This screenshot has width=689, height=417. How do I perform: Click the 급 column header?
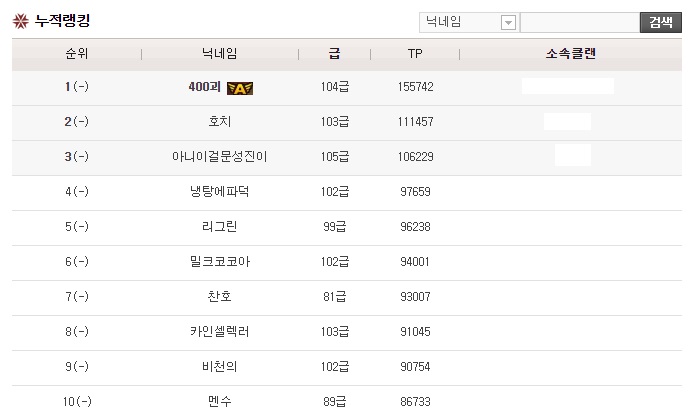click(334, 54)
